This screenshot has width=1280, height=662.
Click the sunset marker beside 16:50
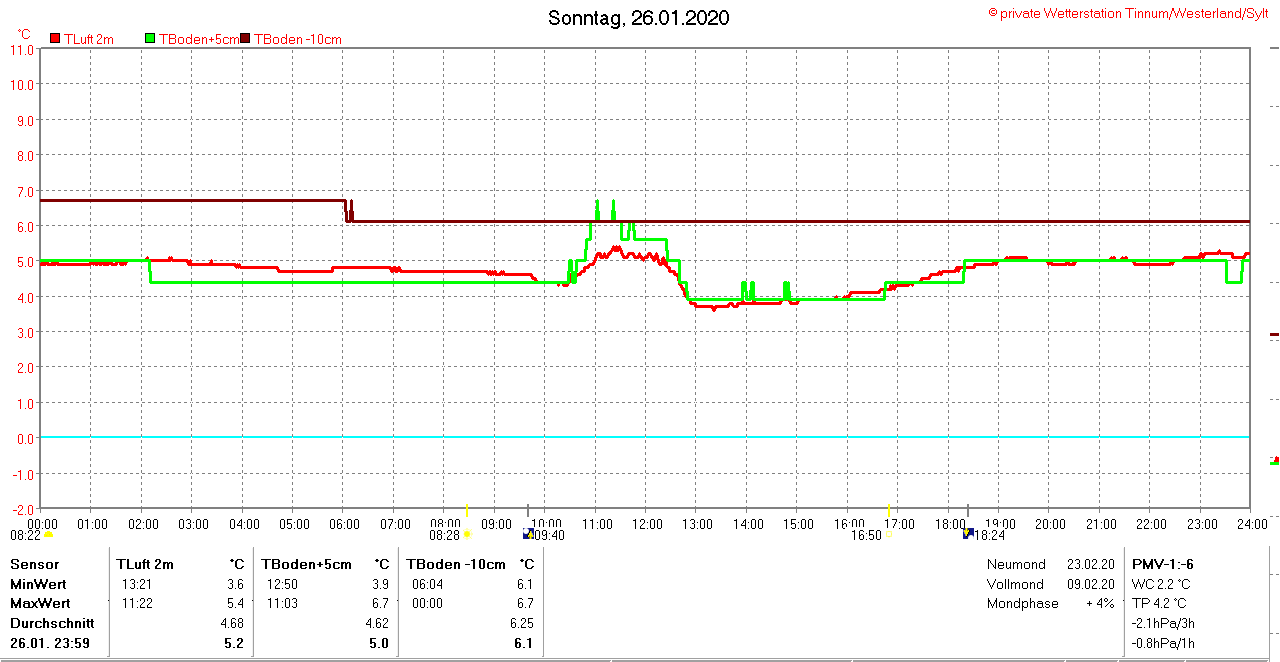[x=889, y=535]
